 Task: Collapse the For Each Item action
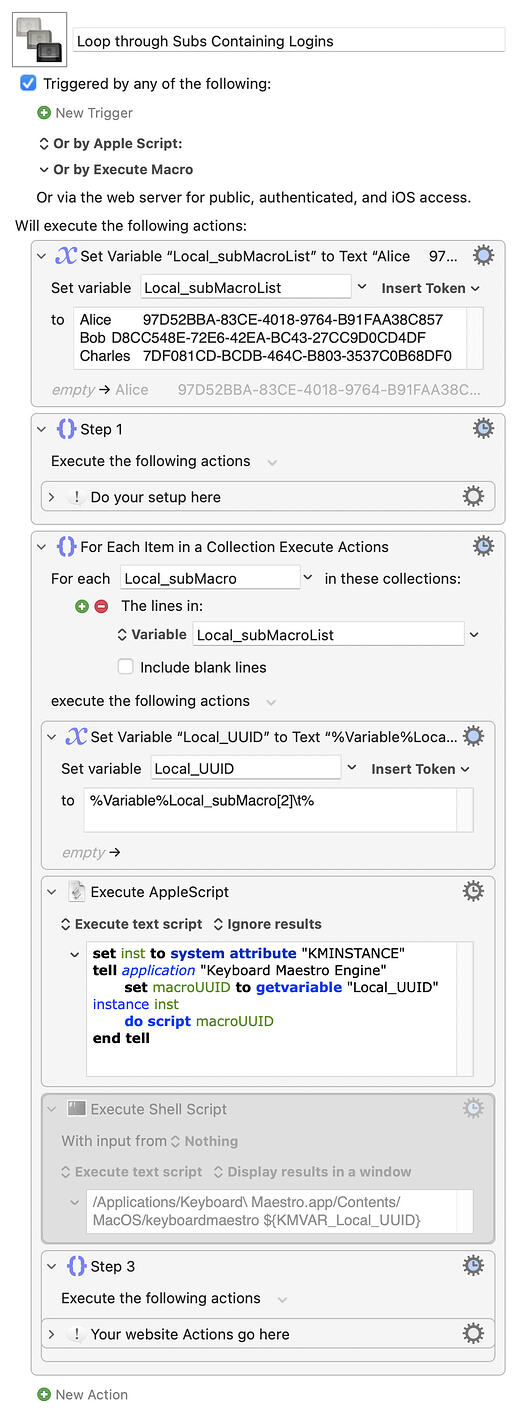click(43, 546)
